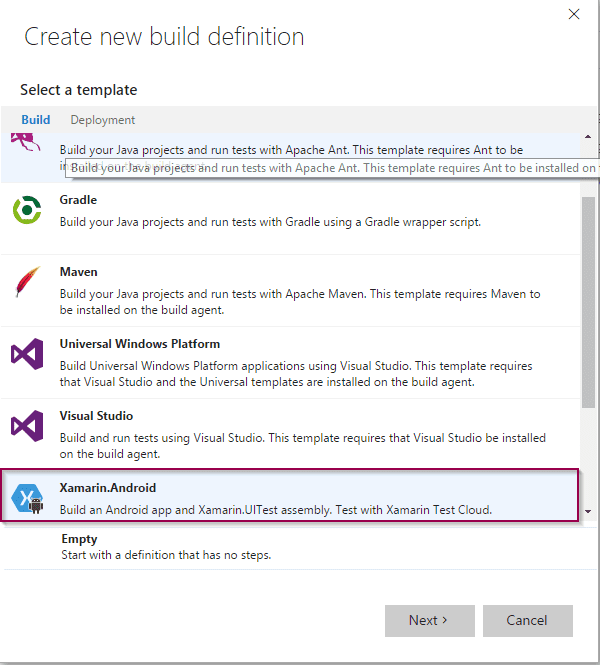This screenshot has width=600, height=665.
Task: Click the Cancel button
Action: [x=527, y=620]
